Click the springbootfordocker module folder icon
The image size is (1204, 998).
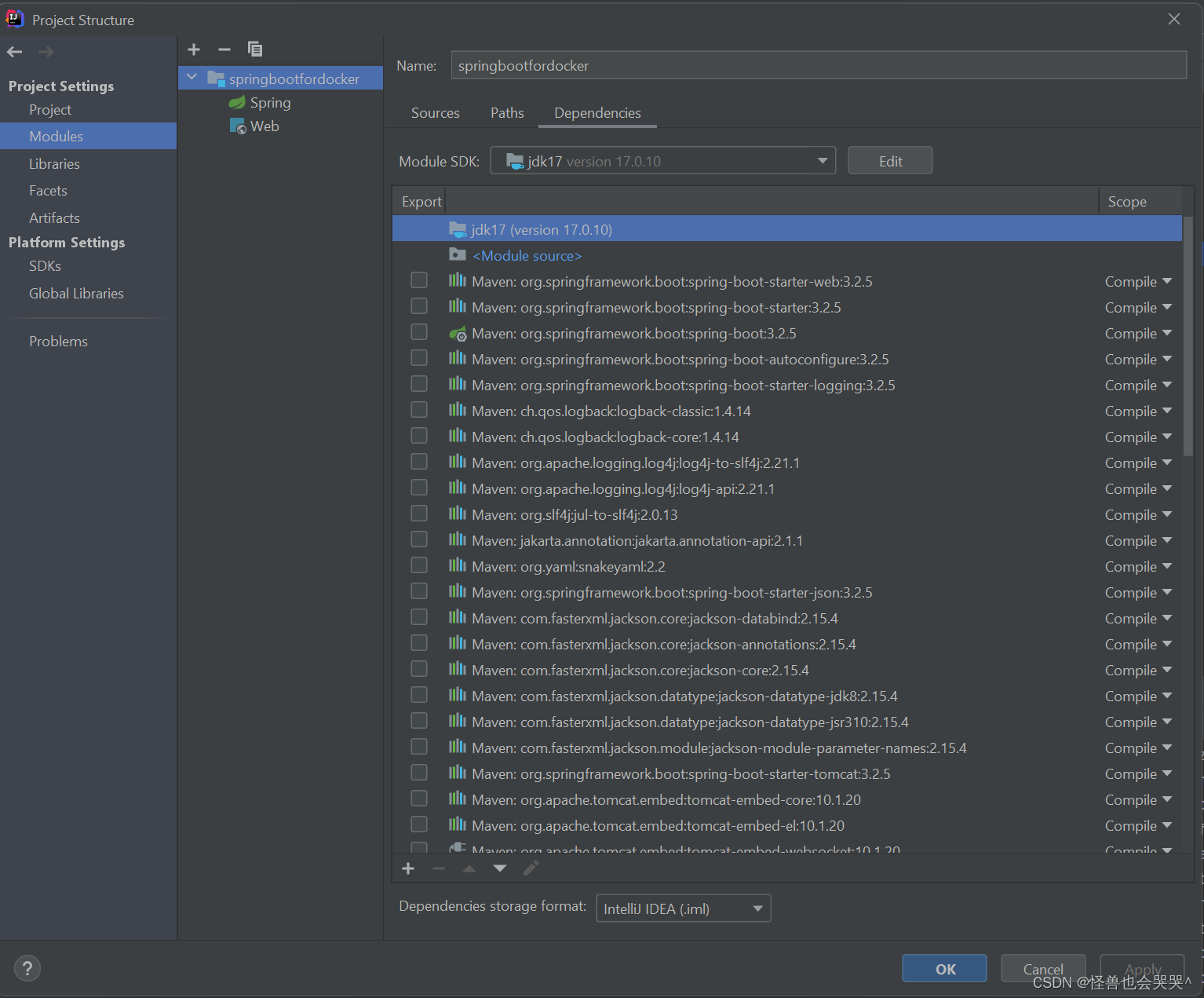216,79
